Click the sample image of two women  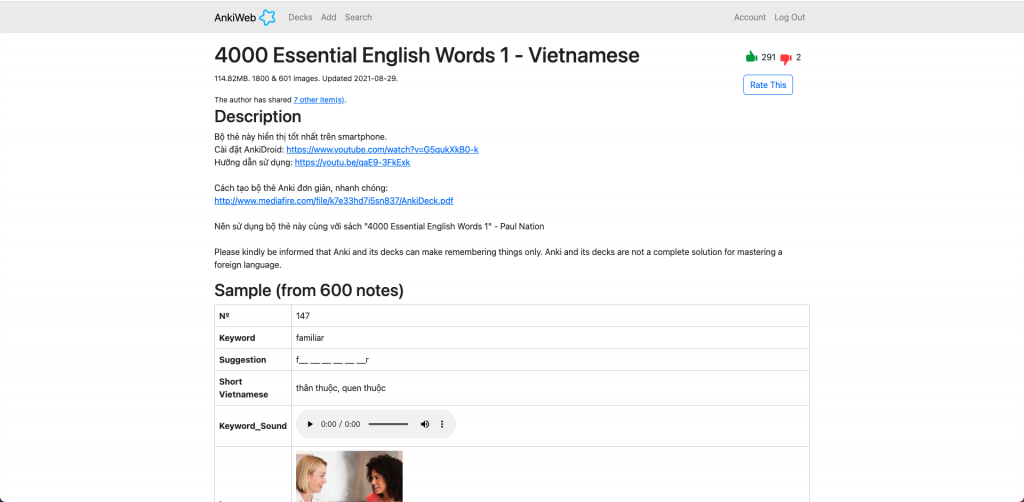tap(349, 476)
